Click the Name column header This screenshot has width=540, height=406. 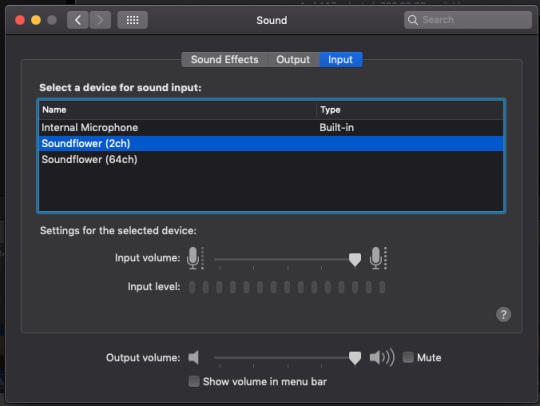pos(177,110)
